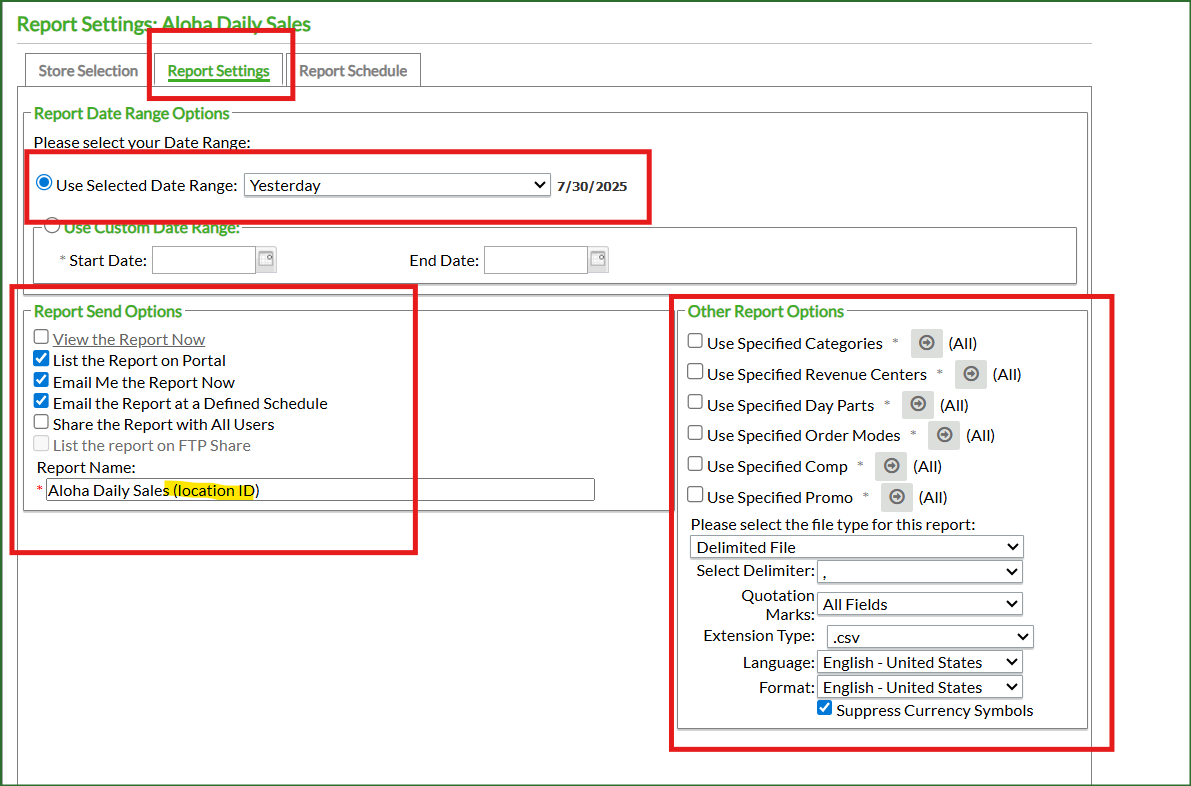Check the Use Specified Promo checkbox

pyautogui.click(x=695, y=494)
